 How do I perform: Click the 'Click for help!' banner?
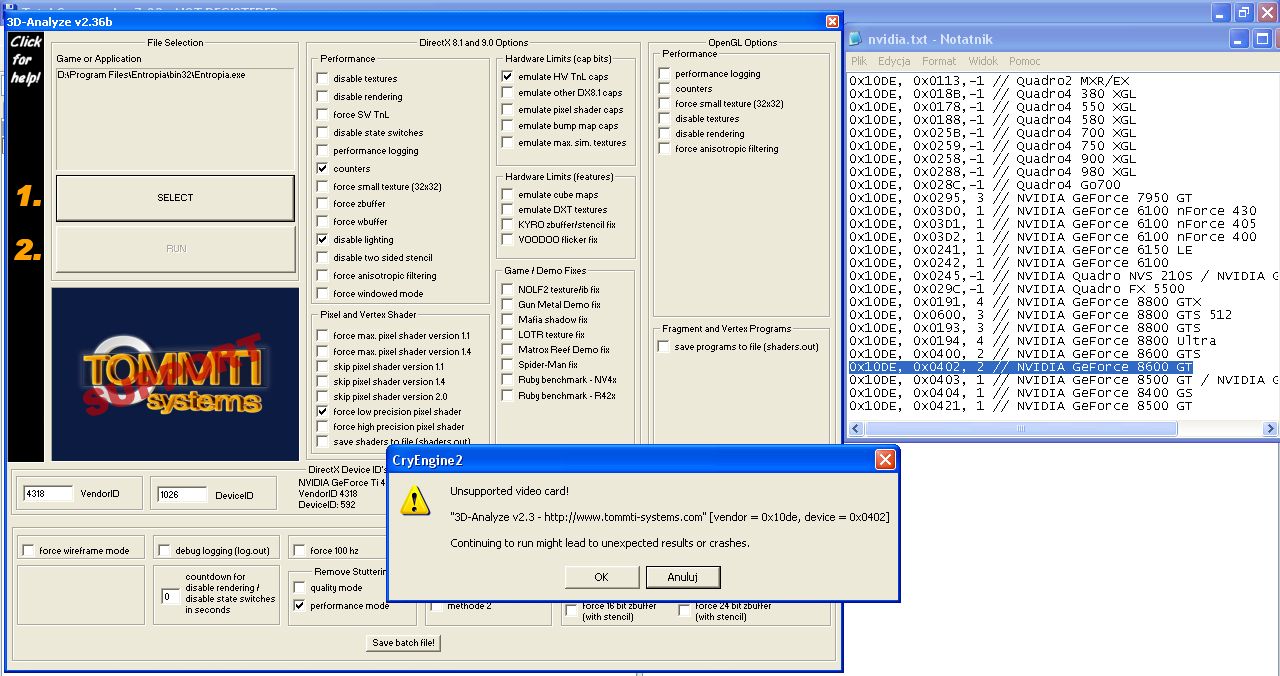(x=26, y=60)
